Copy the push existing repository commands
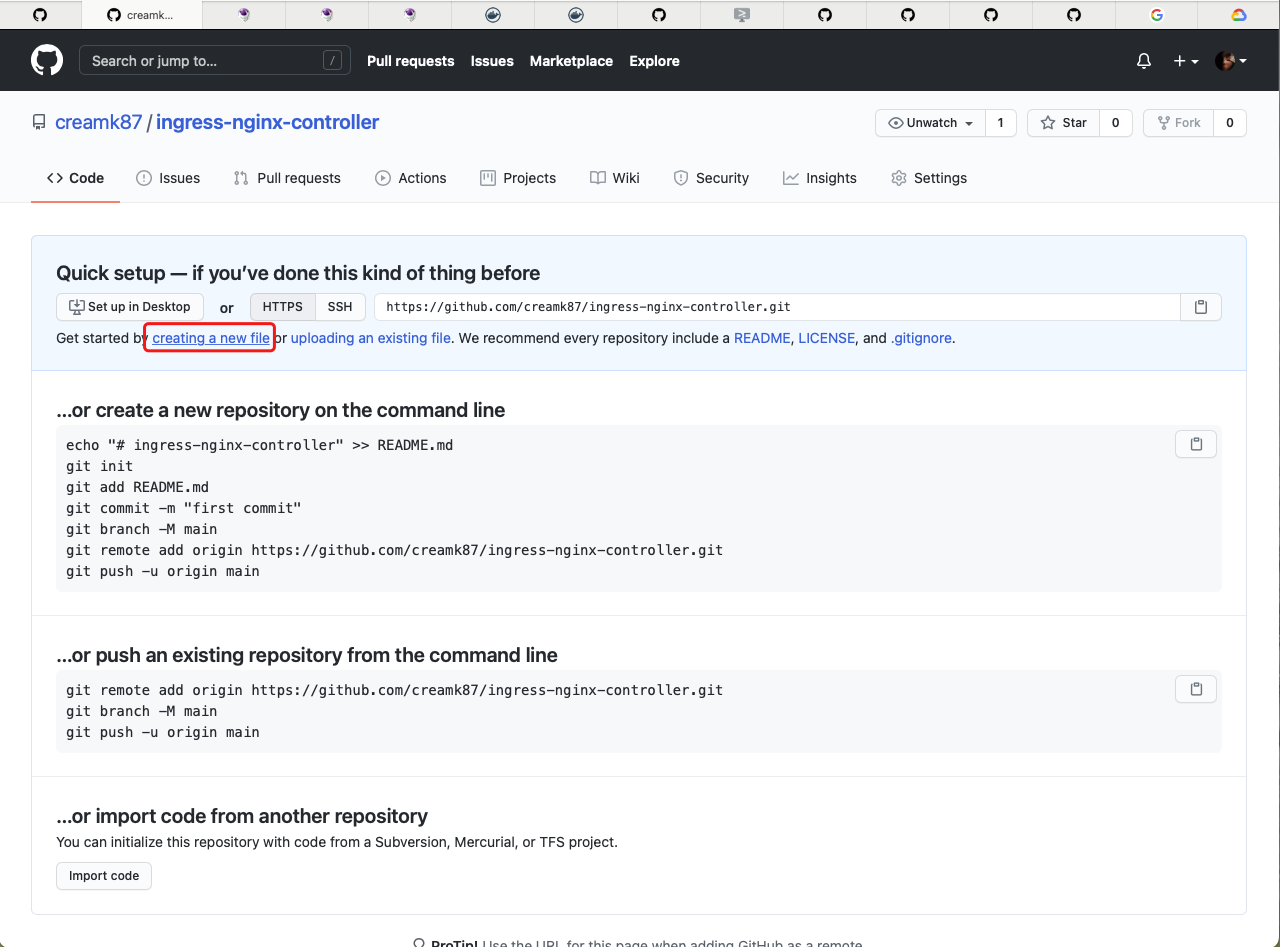Image resolution: width=1280 pixels, height=947 pixels. [x=1196, y=688]
